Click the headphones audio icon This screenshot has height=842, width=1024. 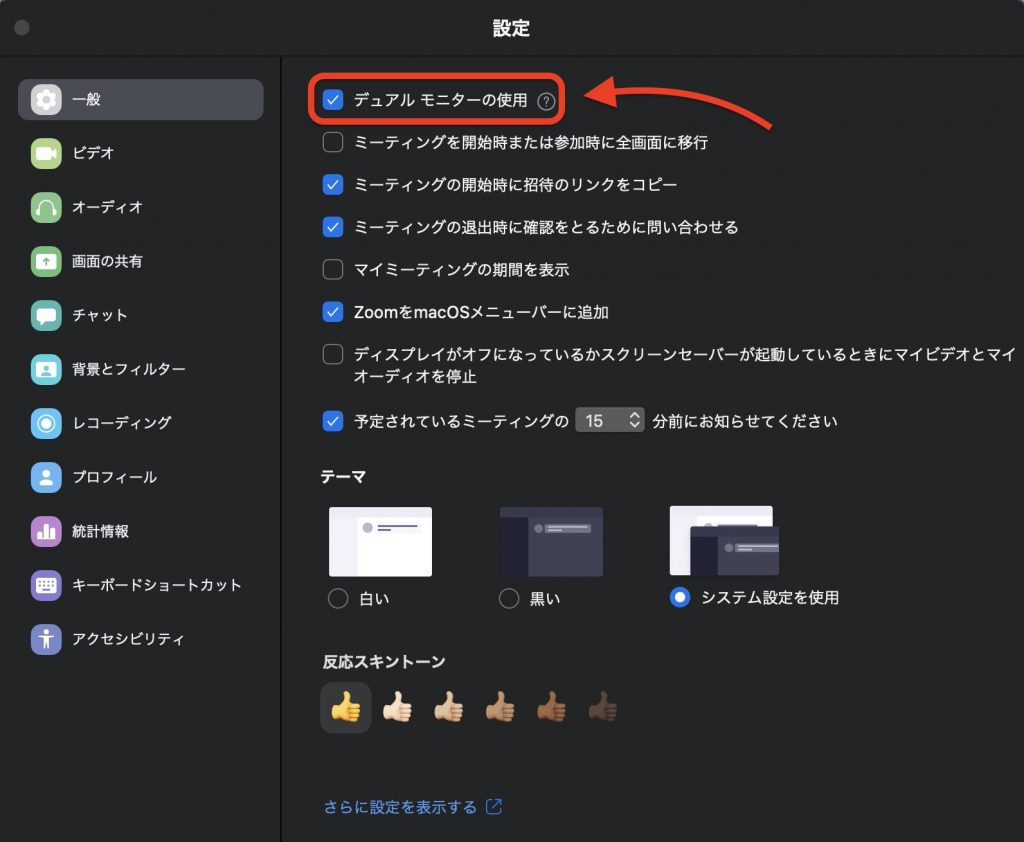point(46,207)
